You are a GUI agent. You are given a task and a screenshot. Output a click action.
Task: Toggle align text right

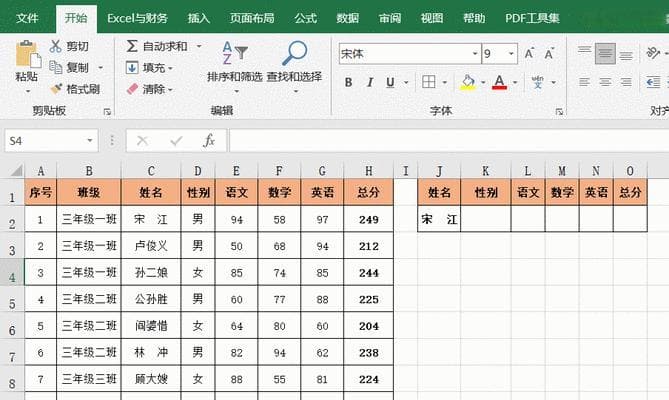(x=626, y=82)
